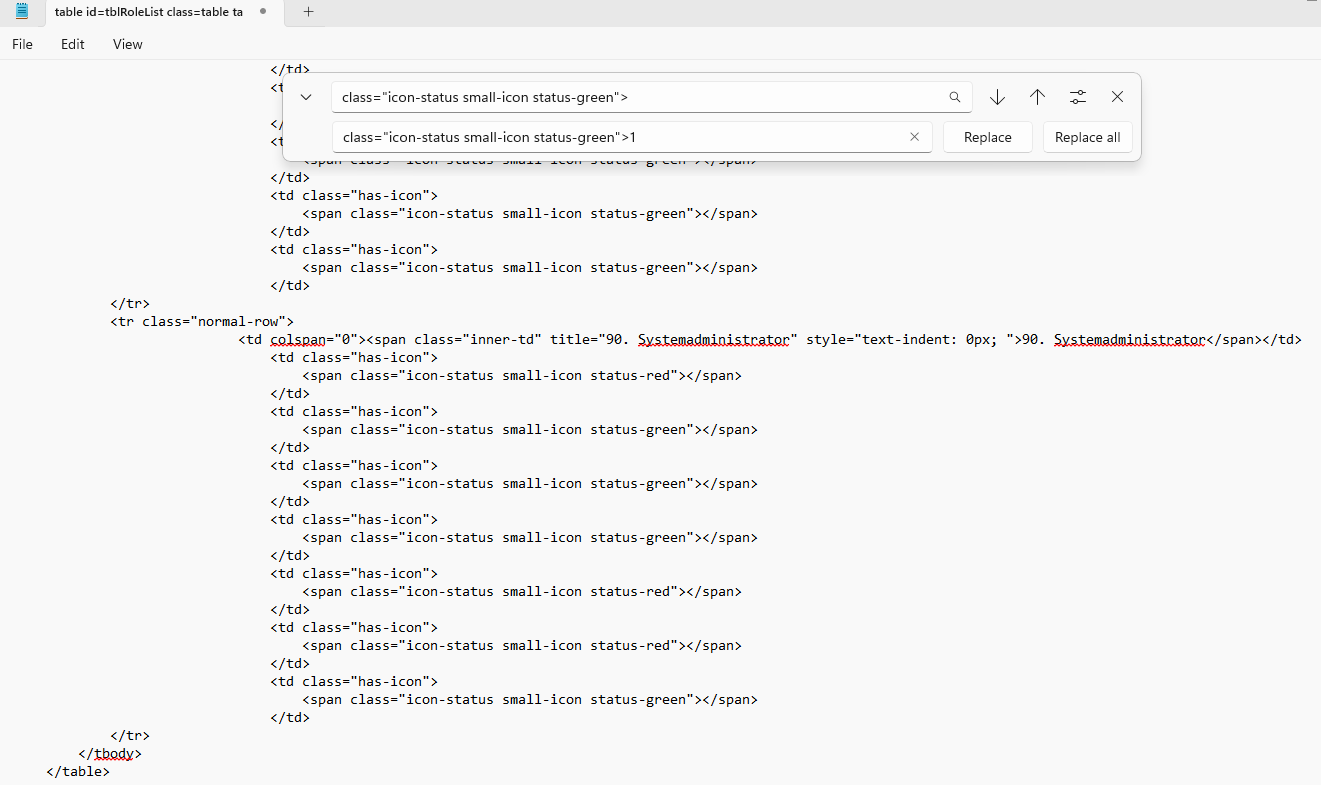Select the tblRoleList document tab
The width and height of the screenshot is (1321, 785).
(x=148, y=12)
